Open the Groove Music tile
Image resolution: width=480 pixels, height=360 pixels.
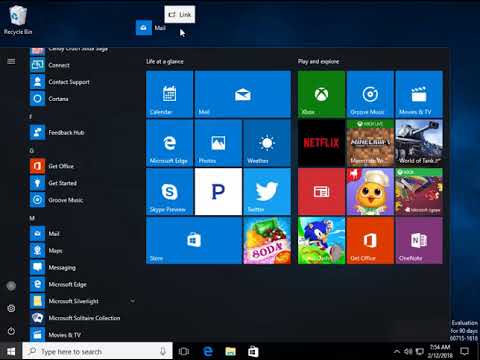(x=370, y=94)
